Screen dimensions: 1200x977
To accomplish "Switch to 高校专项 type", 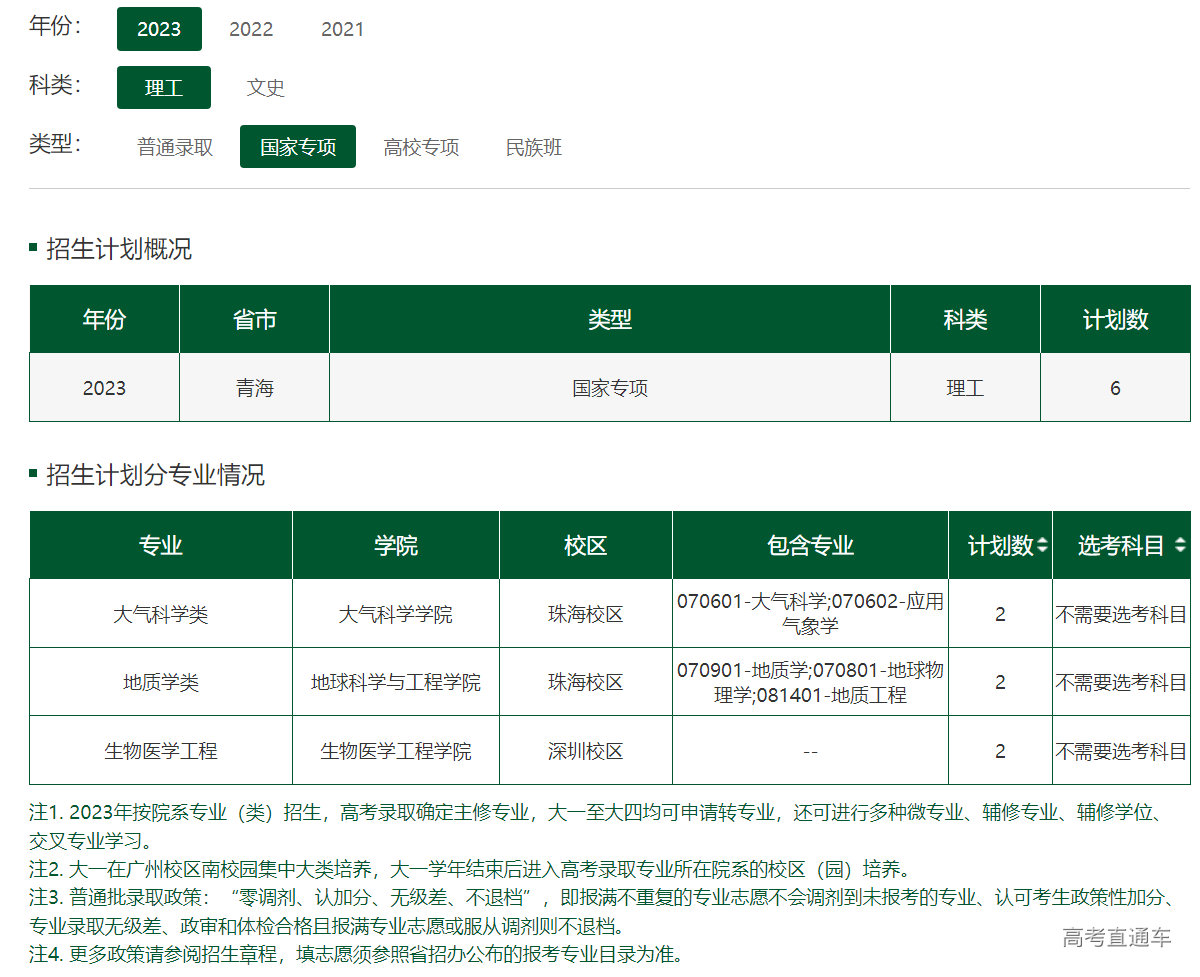I will 421,148.
